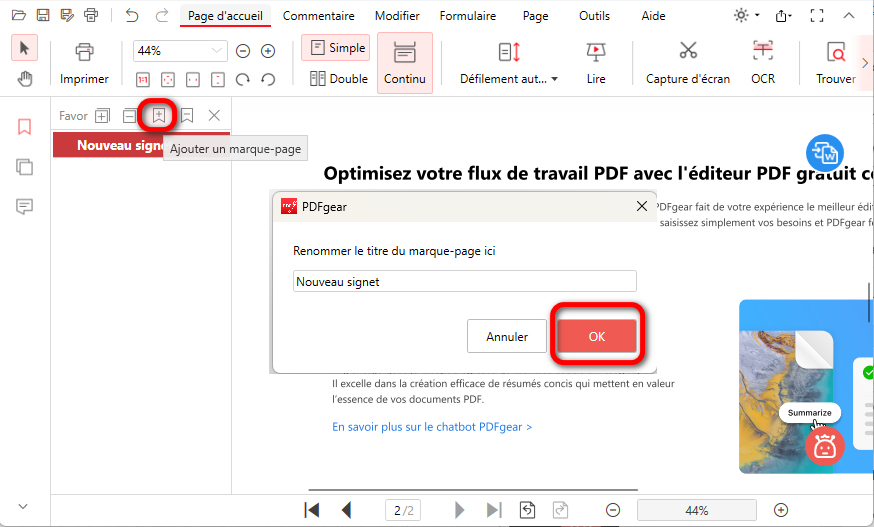
Task: Open the Formulaire tab
Action: 468,16
